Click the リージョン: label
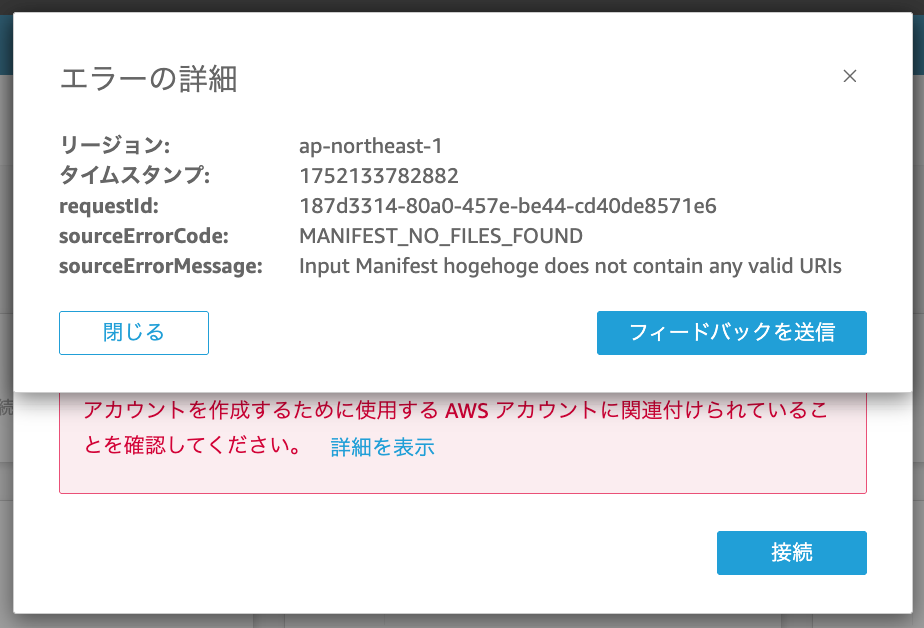 tap(114, 146)
